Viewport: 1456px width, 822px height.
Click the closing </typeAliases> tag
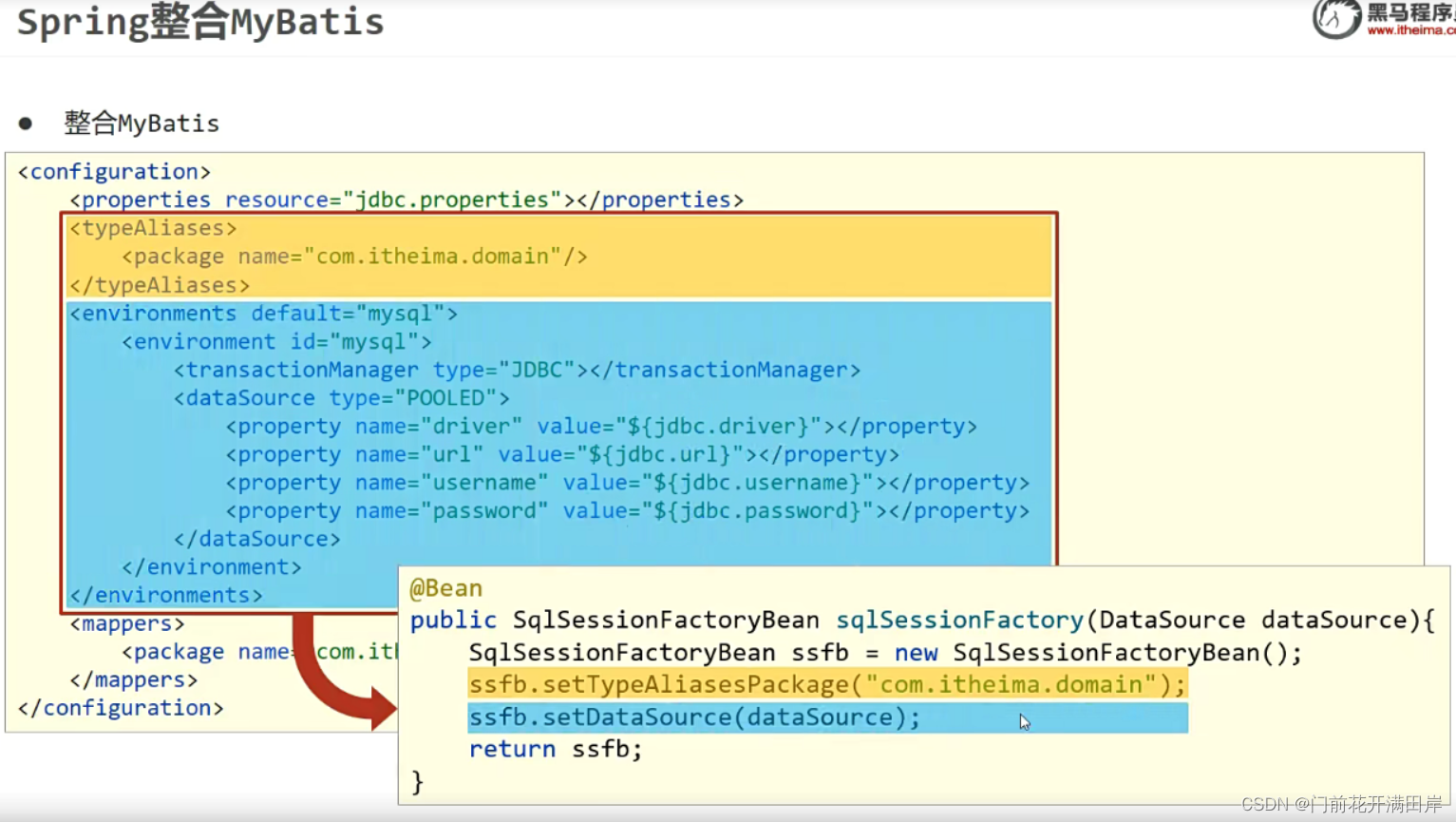(x=160, y=285)
